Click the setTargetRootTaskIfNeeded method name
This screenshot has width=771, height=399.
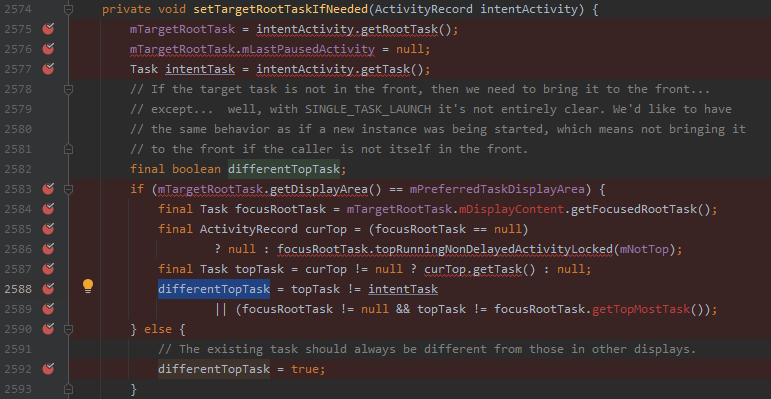click(x=281, y=9)
